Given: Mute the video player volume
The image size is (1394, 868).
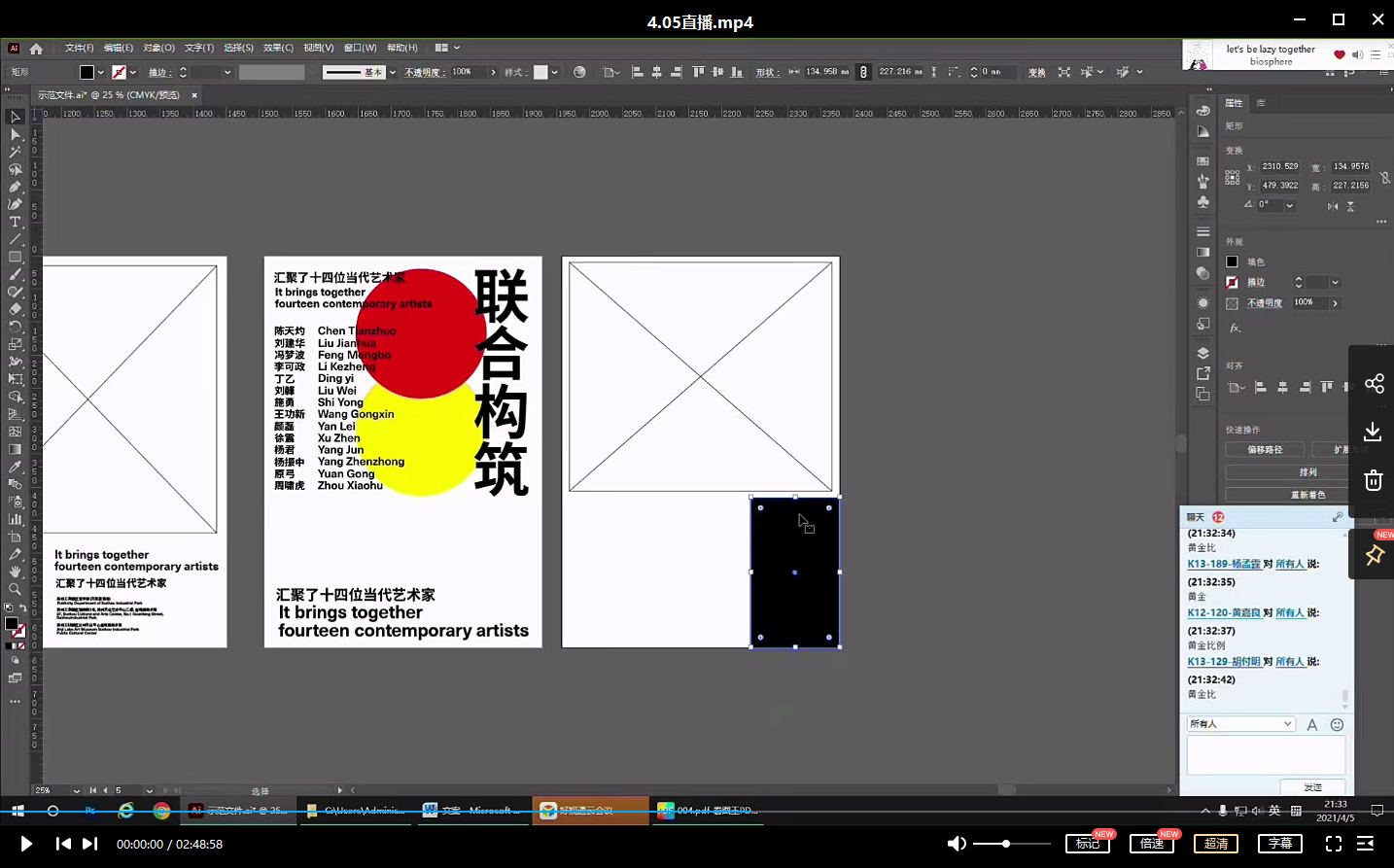Looking at the screenshot, I should (957, 844).
